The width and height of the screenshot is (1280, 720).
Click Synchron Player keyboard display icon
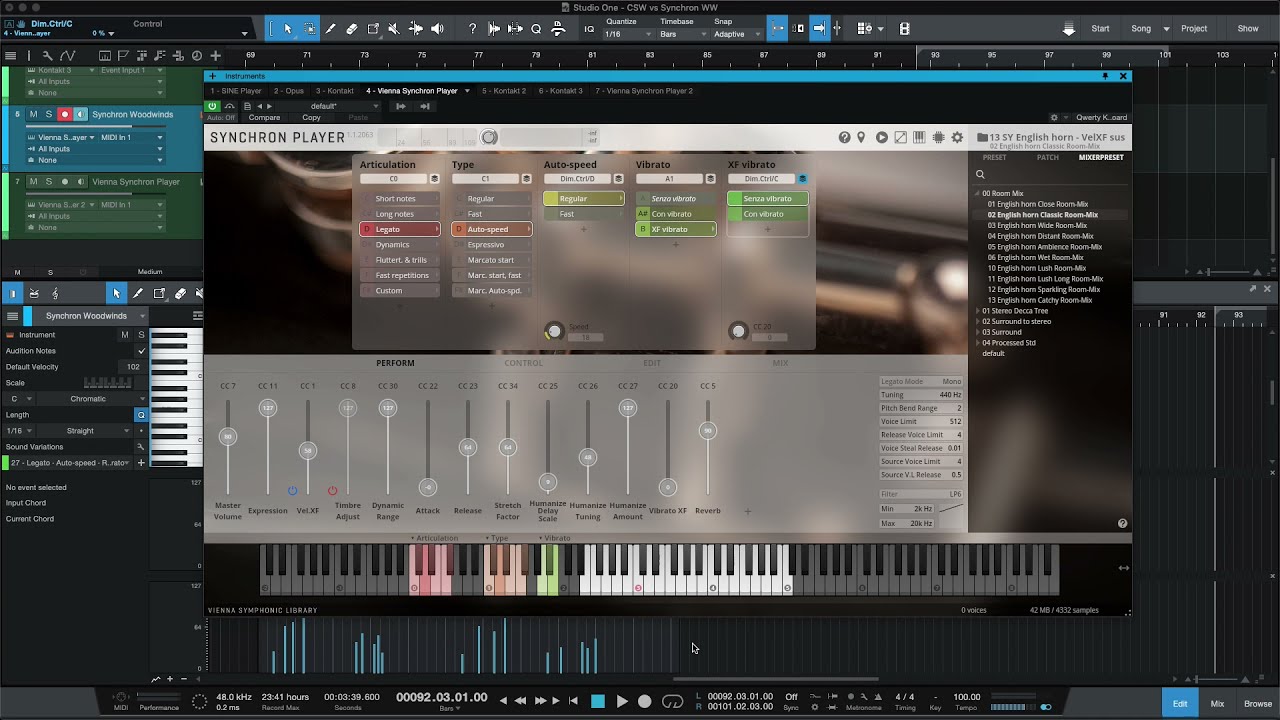point(919,137)
